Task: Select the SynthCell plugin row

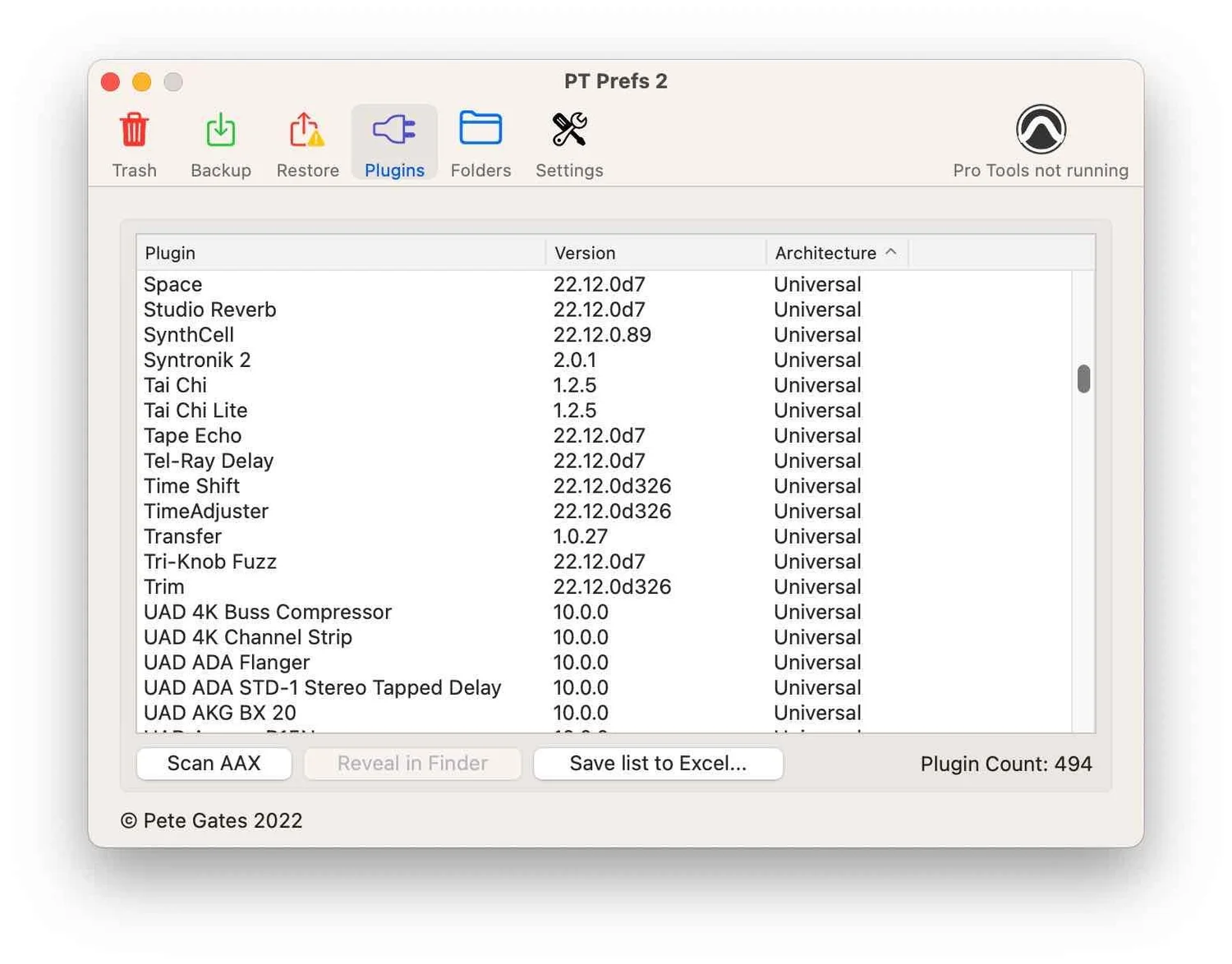Action: [x=189, y=334]
